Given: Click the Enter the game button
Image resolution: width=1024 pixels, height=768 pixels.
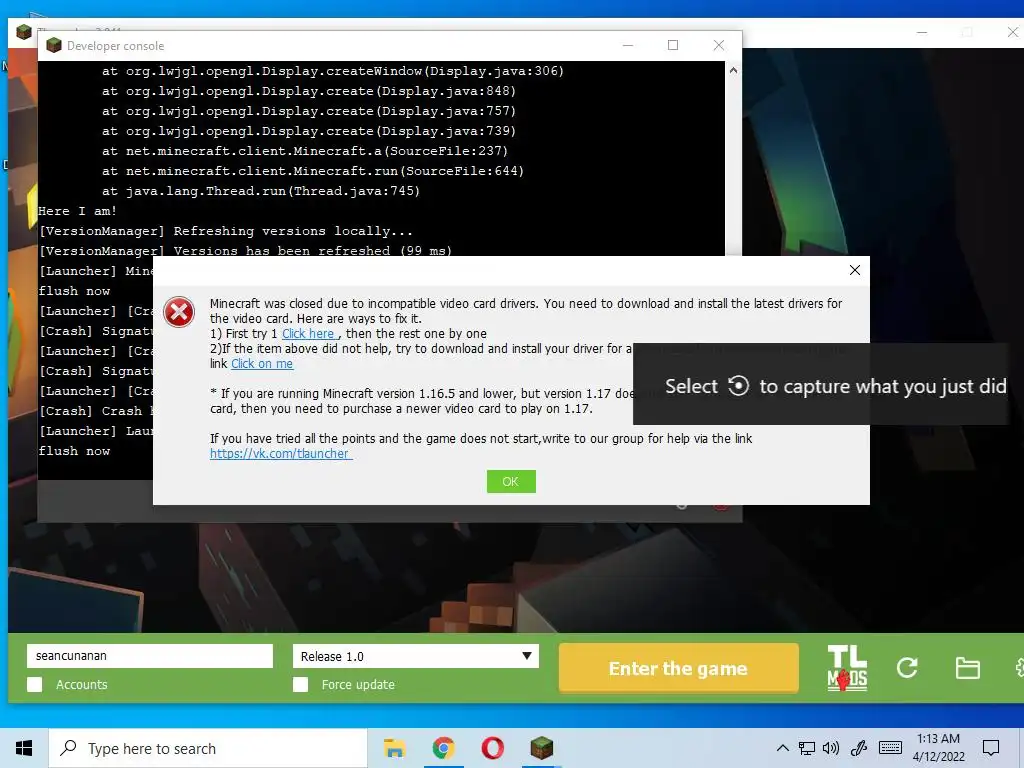Looking at the screenshot, I should tap(679, 668).
